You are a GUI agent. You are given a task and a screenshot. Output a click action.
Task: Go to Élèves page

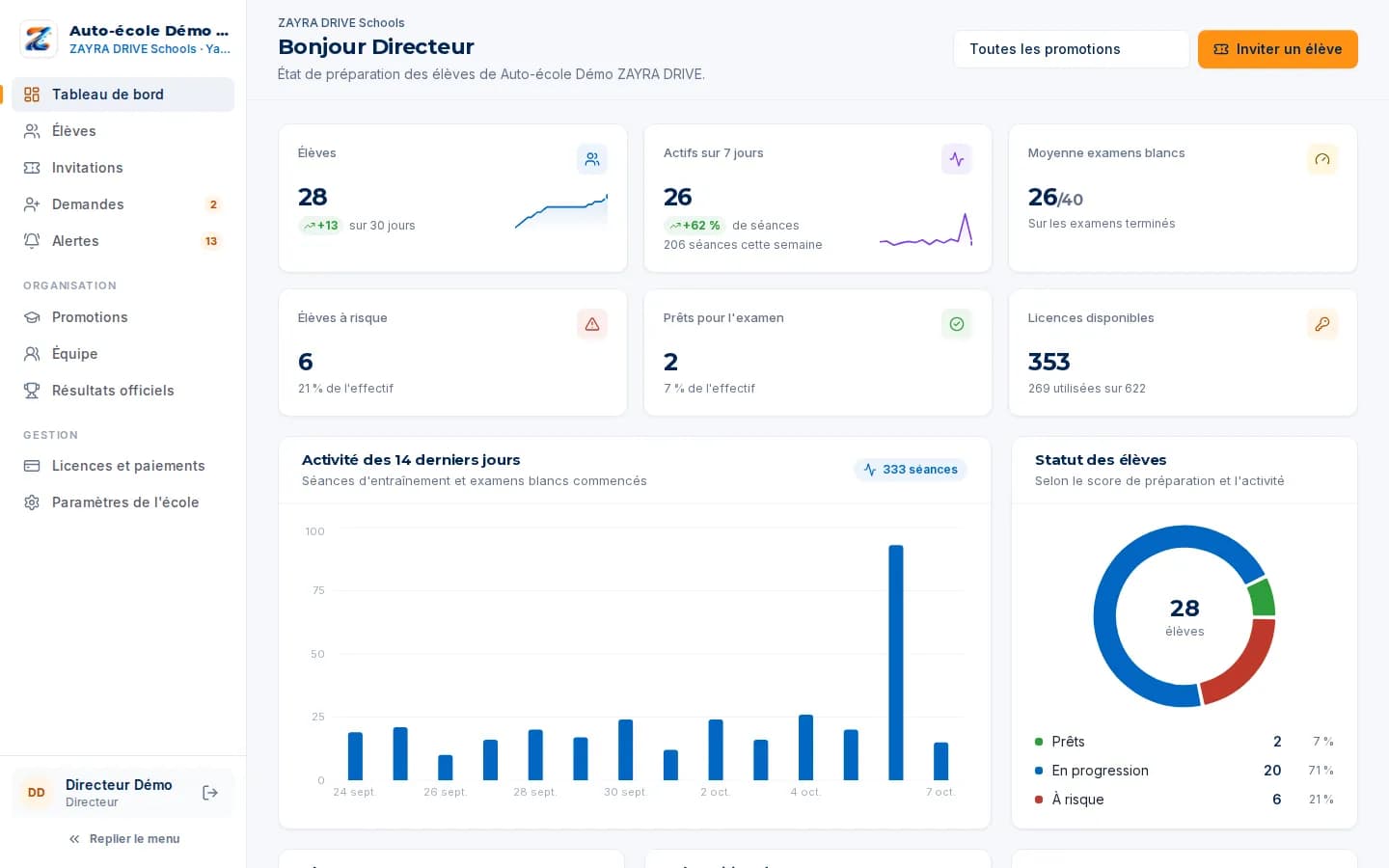coord(123,131)
